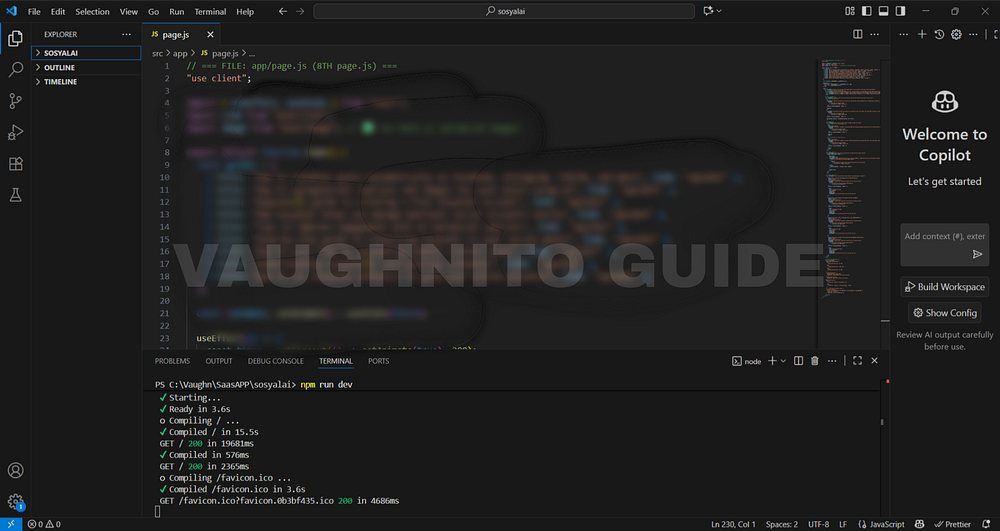Create a new terminal with plus icon
This screenshot has width=1000, height=531.
pyautogui.click(x=772, y=361)
